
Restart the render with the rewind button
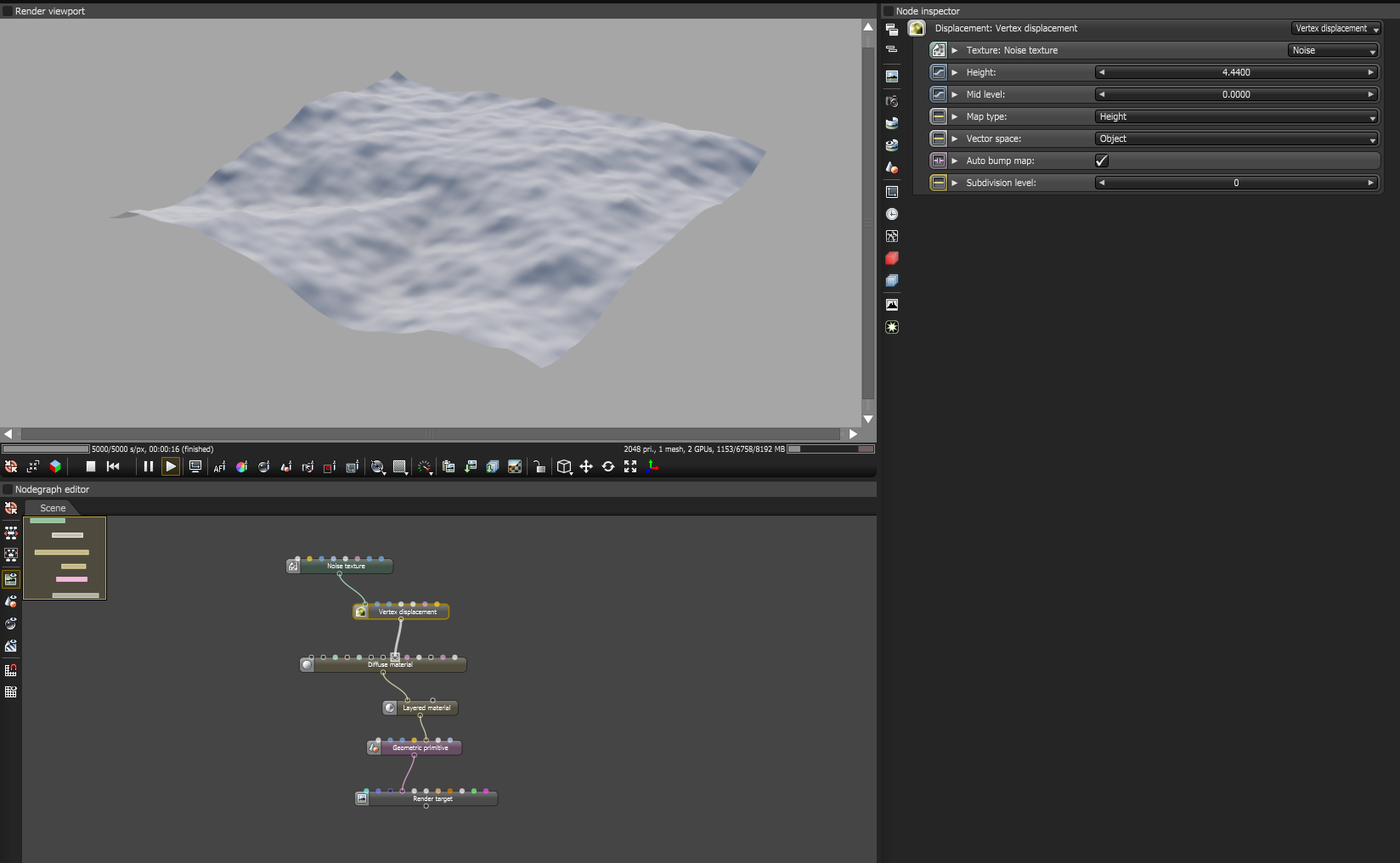coord(113,466)
